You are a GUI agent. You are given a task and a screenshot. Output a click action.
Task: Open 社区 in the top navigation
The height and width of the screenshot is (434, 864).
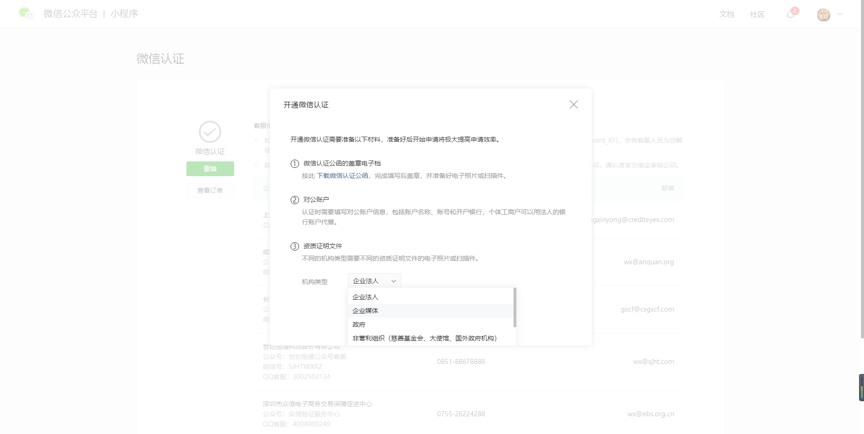(757, 14)
